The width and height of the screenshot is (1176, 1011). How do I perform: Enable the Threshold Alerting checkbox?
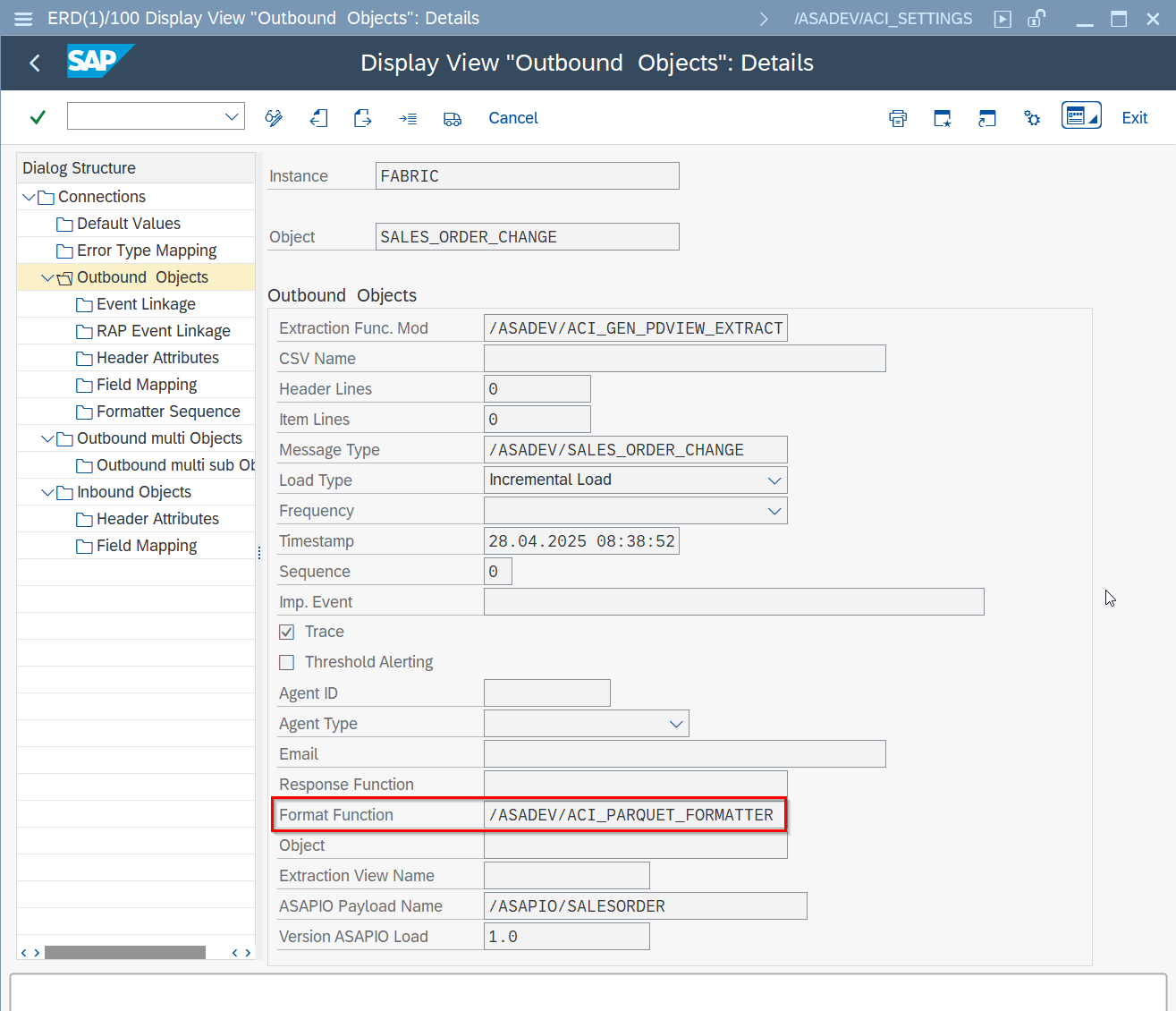(x=287, y=662)
